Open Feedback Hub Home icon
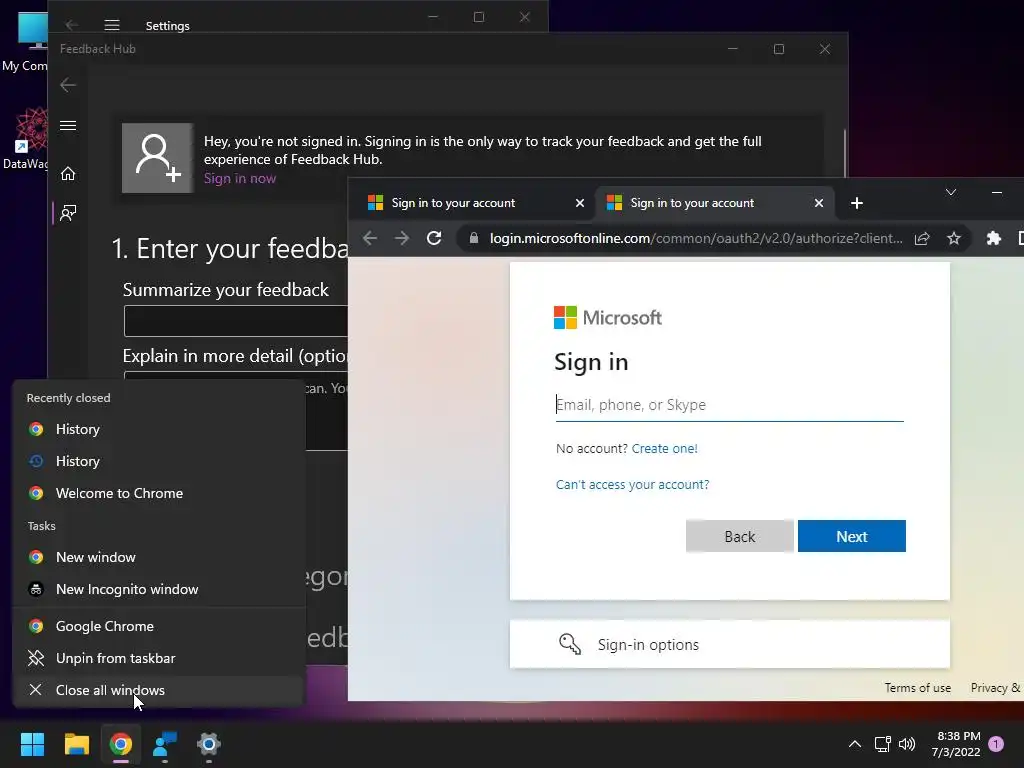This screenshot has height=768, width=1024. (x=68, y=174)
